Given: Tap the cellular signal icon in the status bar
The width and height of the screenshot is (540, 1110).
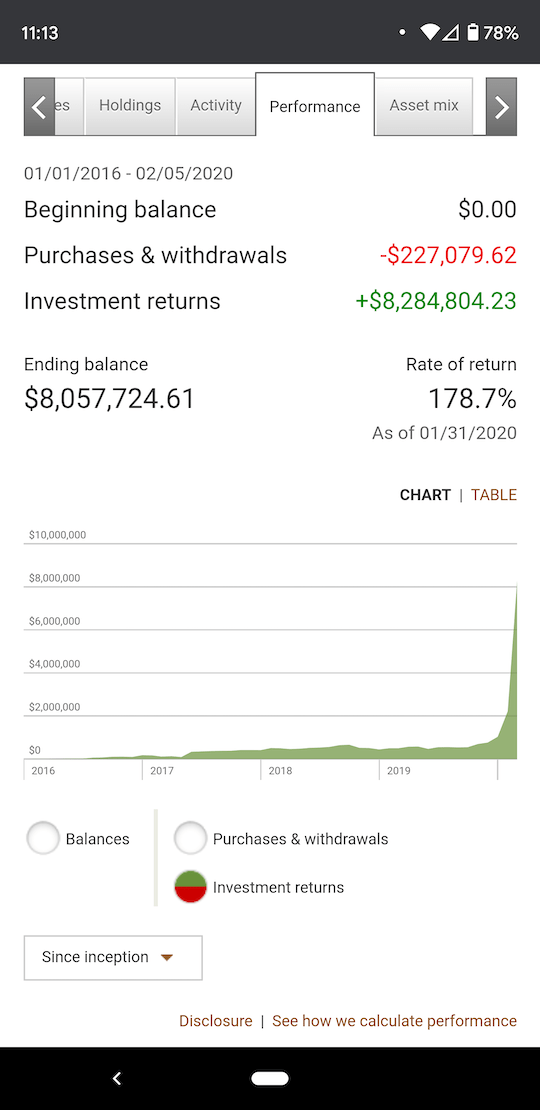Looking at the screenshot, I should coord(450,33).
